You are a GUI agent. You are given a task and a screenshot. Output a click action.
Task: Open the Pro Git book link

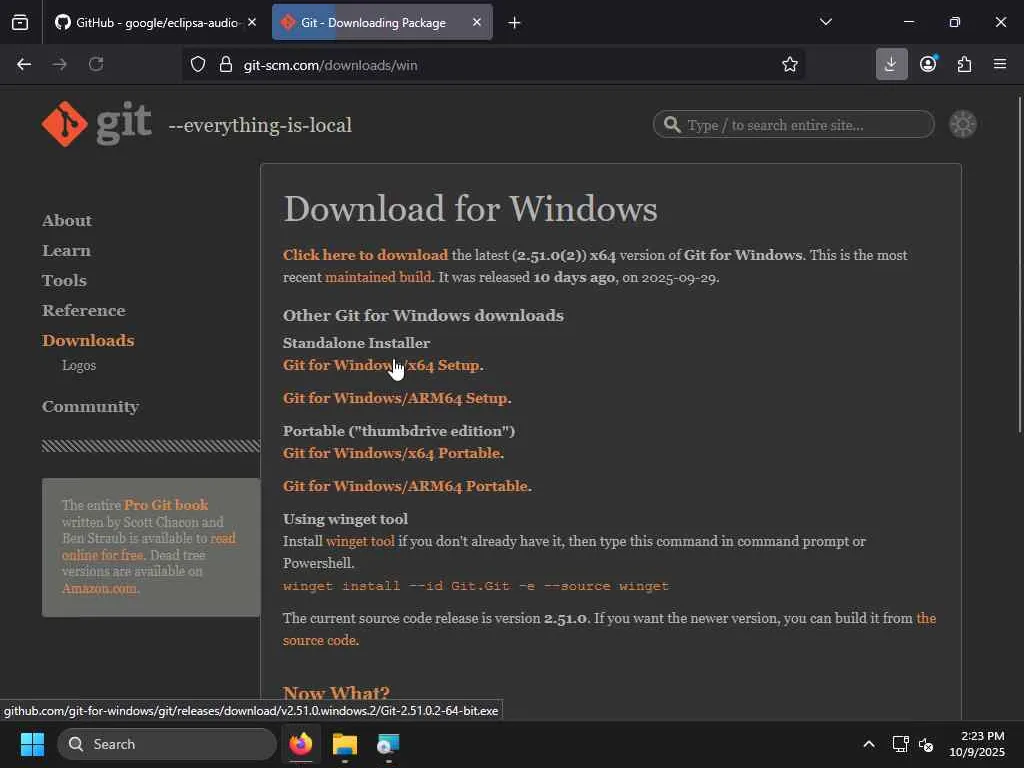click(x=166, y=505)
